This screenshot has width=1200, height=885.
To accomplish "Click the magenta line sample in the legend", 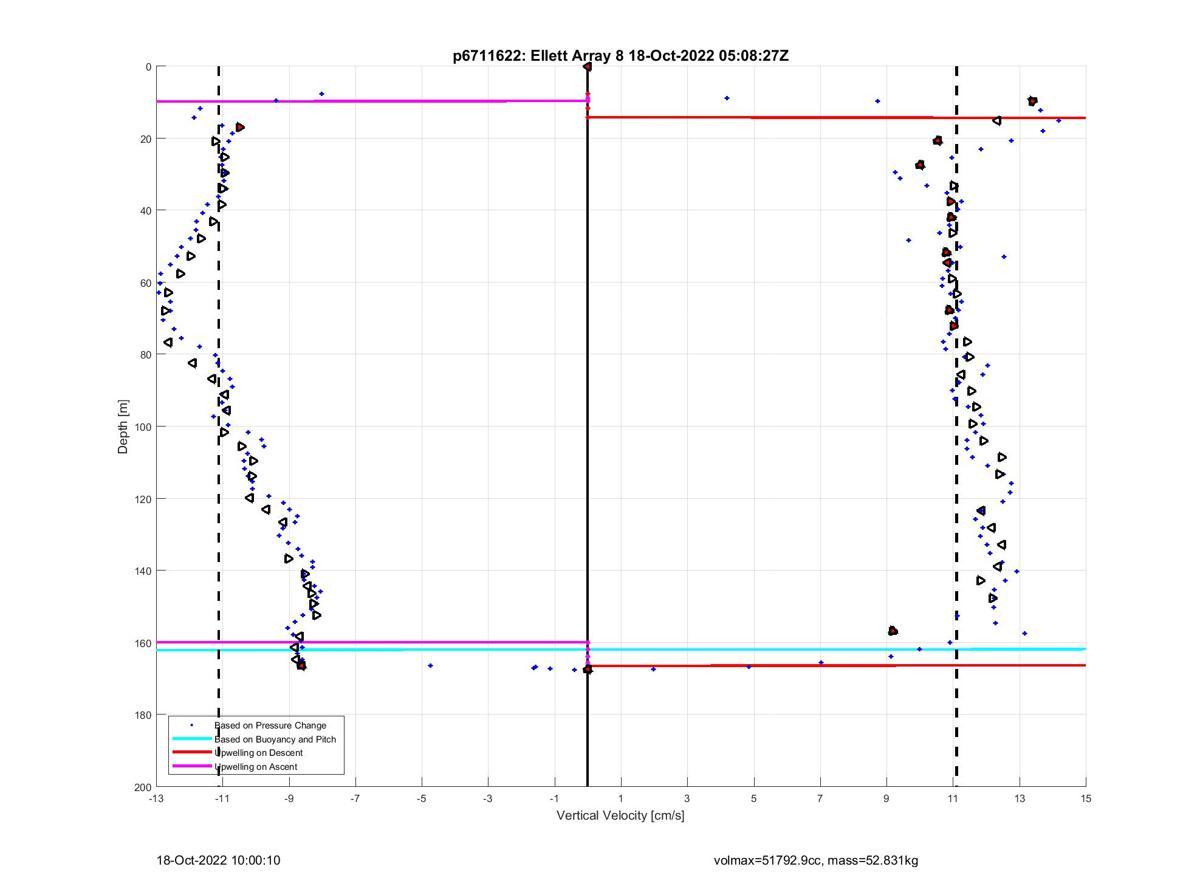I will [192, 767].
